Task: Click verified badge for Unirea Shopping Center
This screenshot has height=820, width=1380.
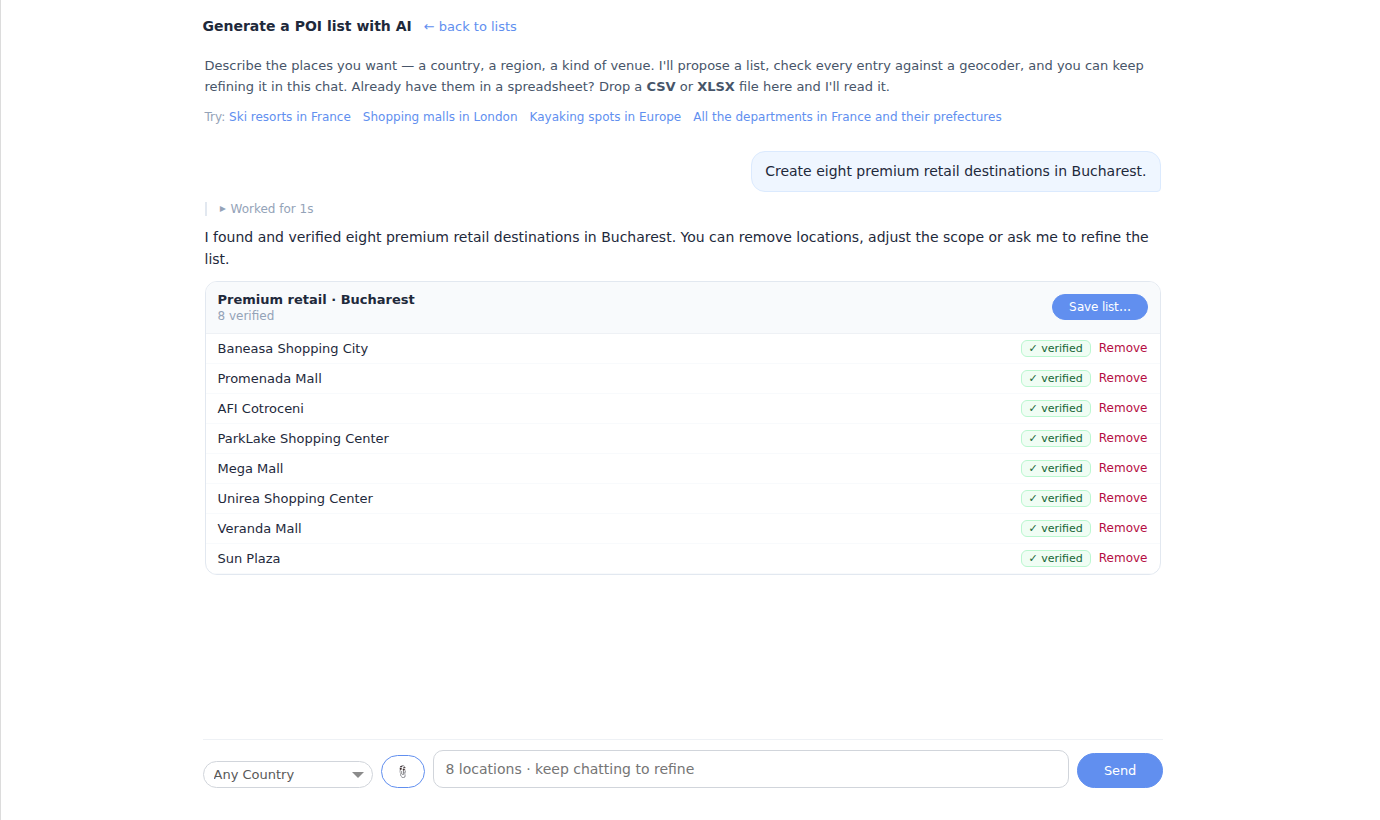Action: click(1056, 499)
